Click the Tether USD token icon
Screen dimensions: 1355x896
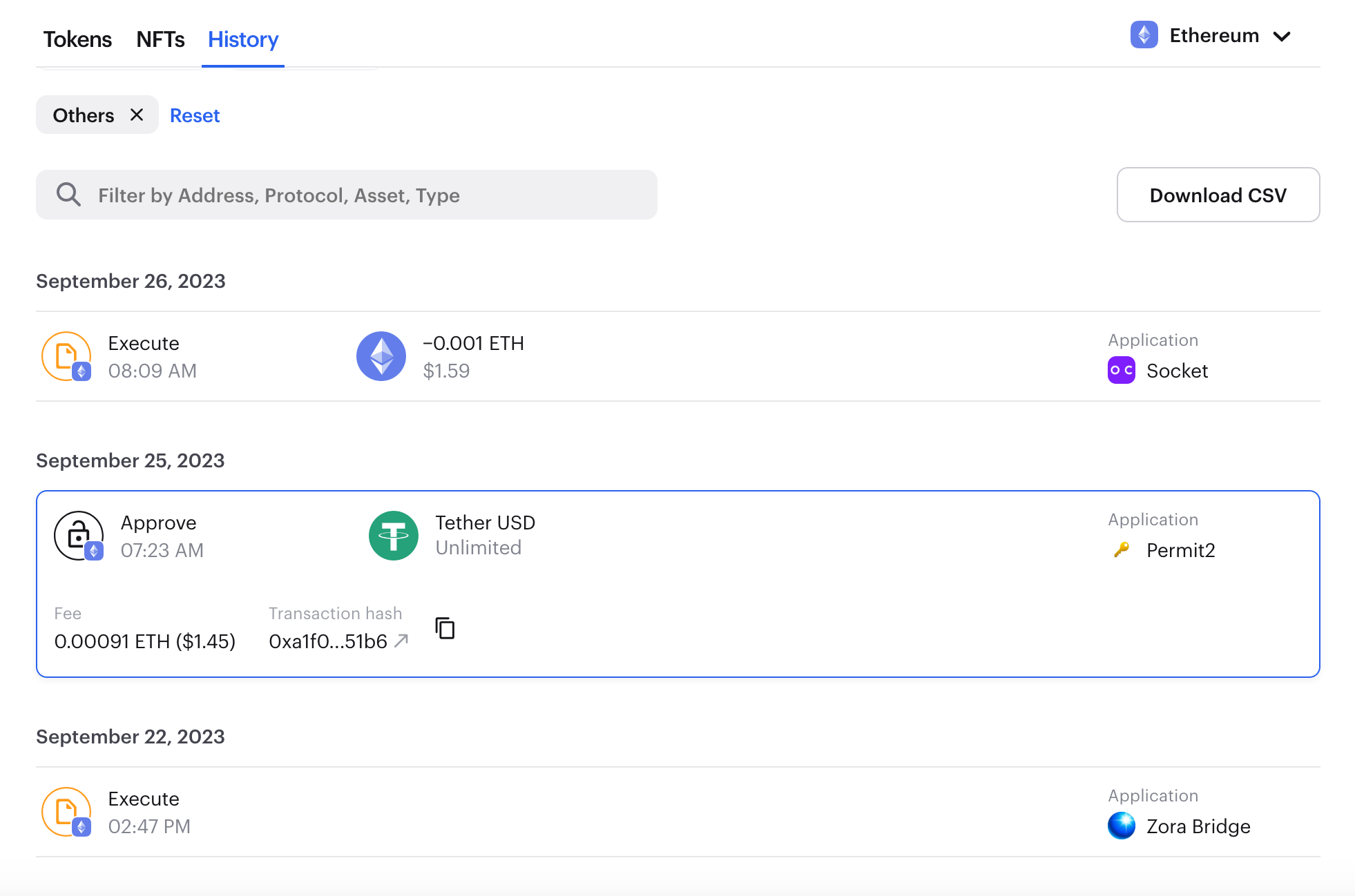tap(394, 535)
